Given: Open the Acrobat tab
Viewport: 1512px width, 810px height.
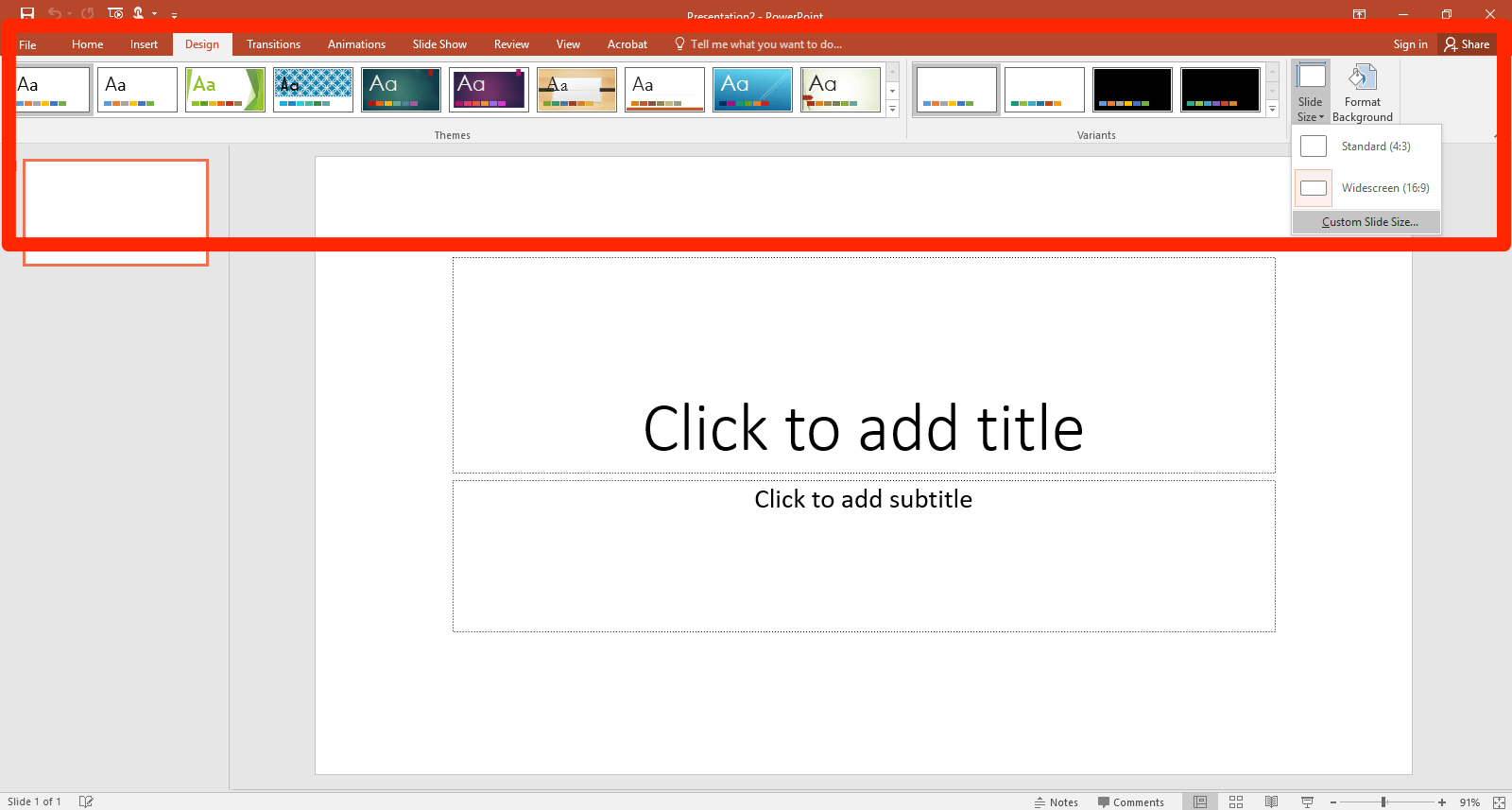Looking at the screenshot, I should (627, 44).
